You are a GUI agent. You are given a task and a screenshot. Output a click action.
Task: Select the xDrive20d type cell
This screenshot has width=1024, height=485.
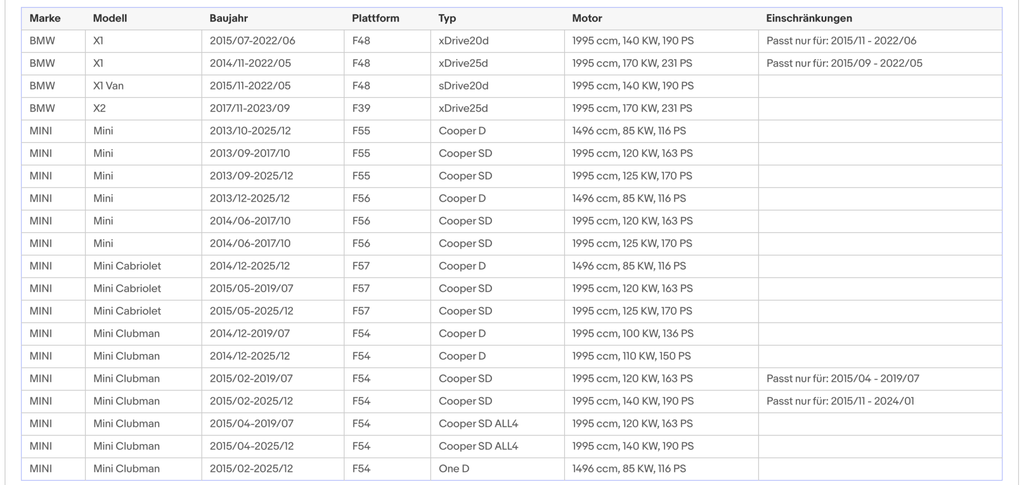pos(498,41)
